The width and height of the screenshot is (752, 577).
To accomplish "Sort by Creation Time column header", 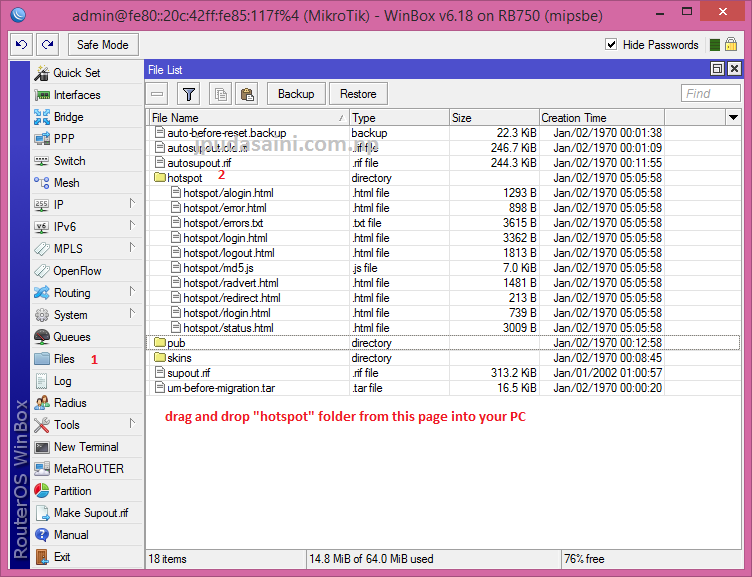I will [601, 118].
